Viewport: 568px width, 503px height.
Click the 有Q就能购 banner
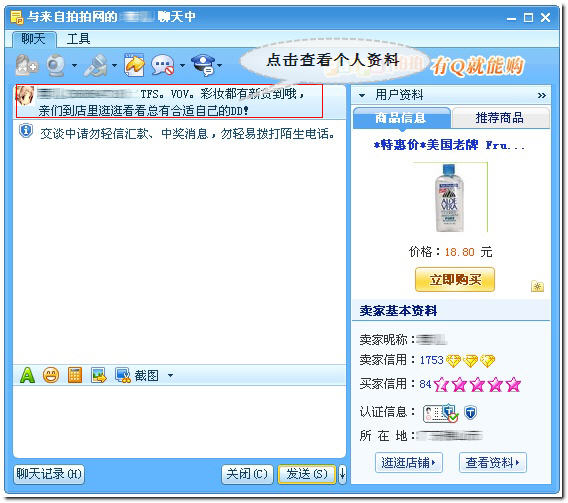pos(477,66)
